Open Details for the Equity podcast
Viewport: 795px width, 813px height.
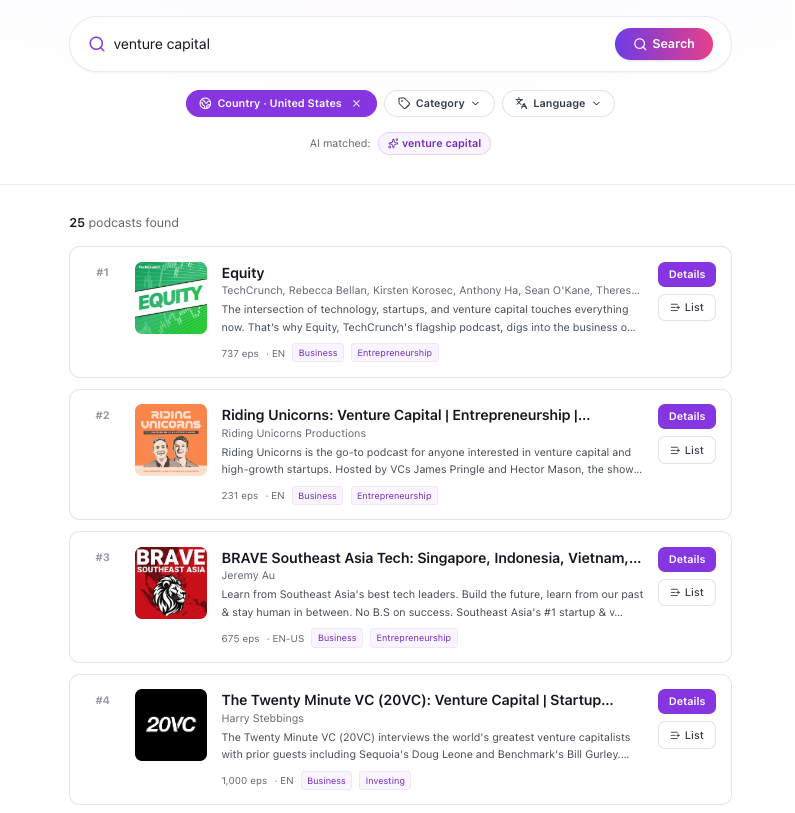tap(686, 274)
